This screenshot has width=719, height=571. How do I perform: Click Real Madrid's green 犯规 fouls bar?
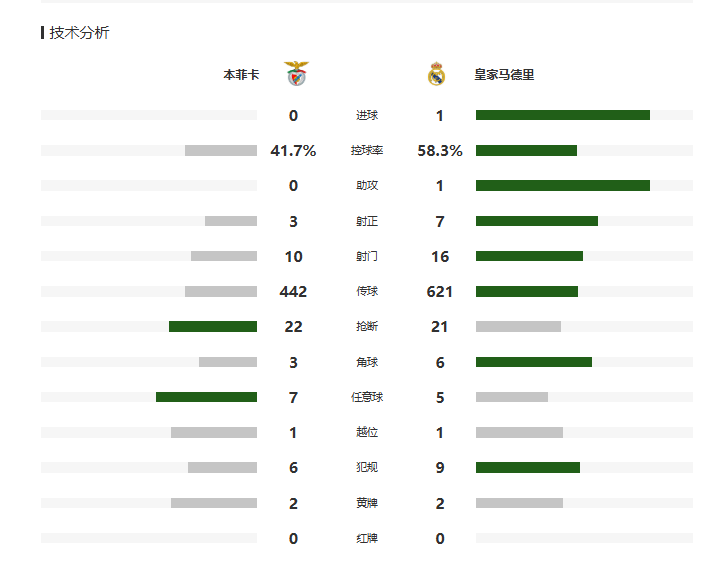point(527,467)
